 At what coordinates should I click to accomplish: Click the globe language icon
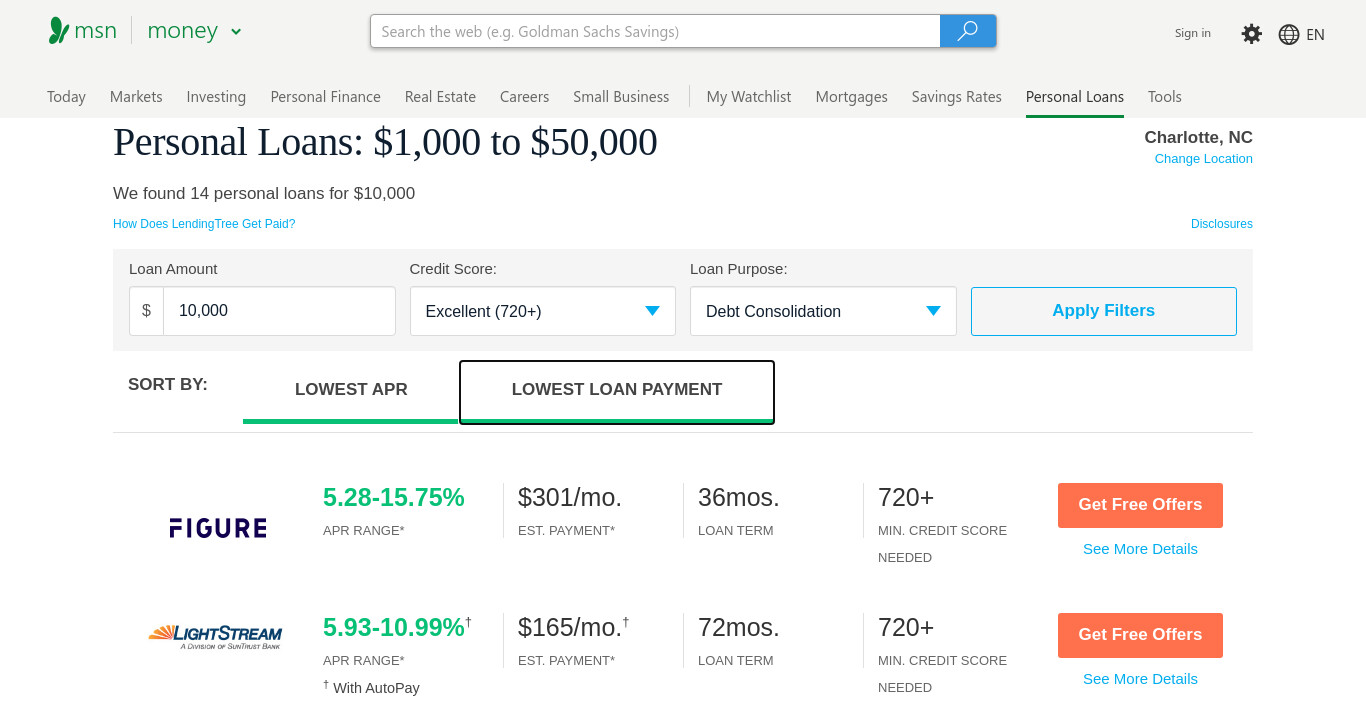coord(1289,34)
